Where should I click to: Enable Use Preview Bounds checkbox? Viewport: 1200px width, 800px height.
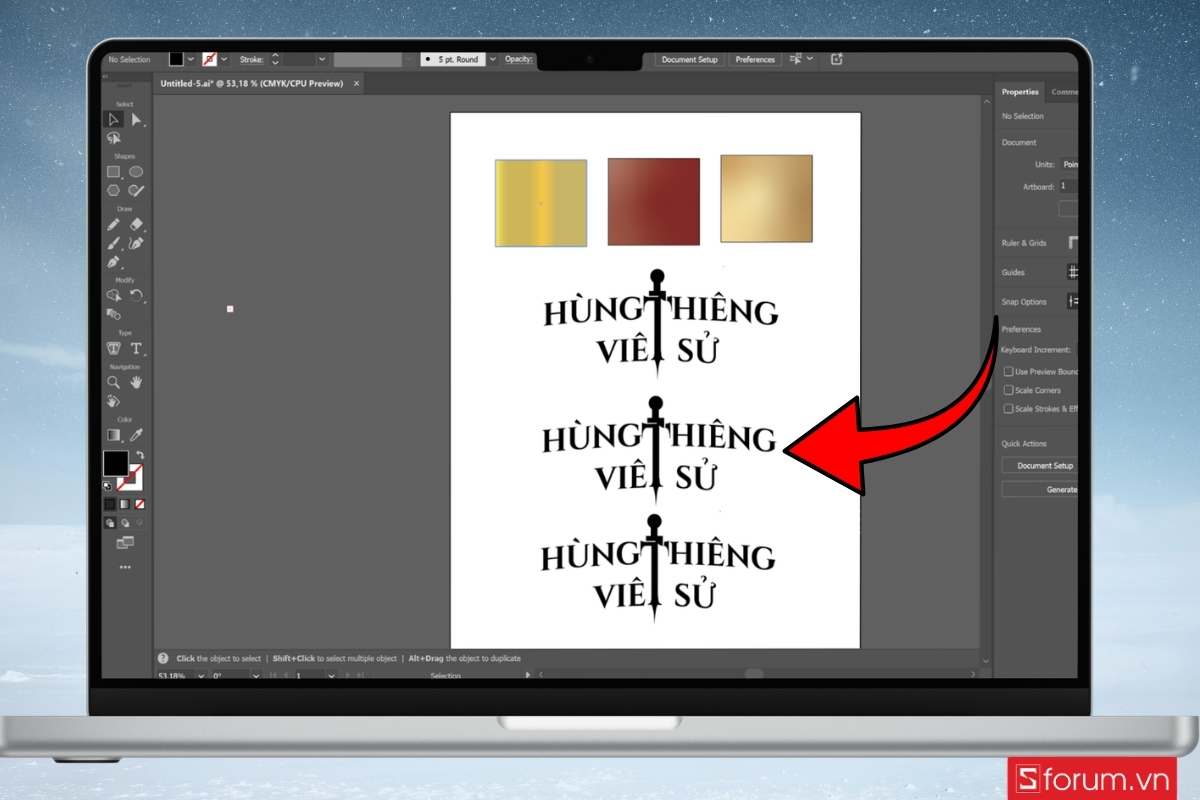pyautogui.click(x=1008, y=372)
